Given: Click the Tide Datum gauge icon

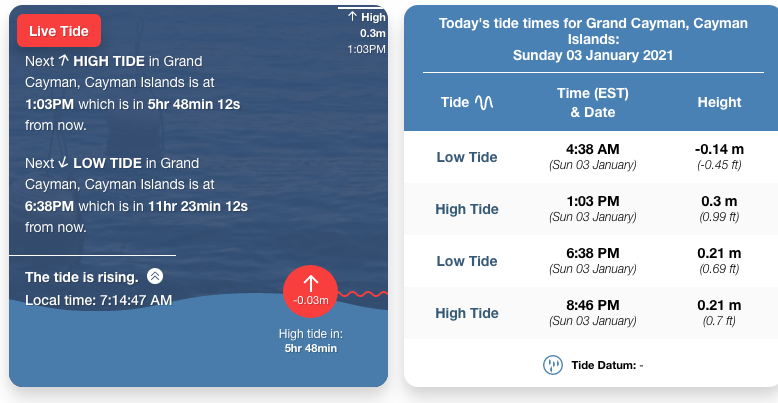Looking at the screenshot, I should (x=552, y=365).
